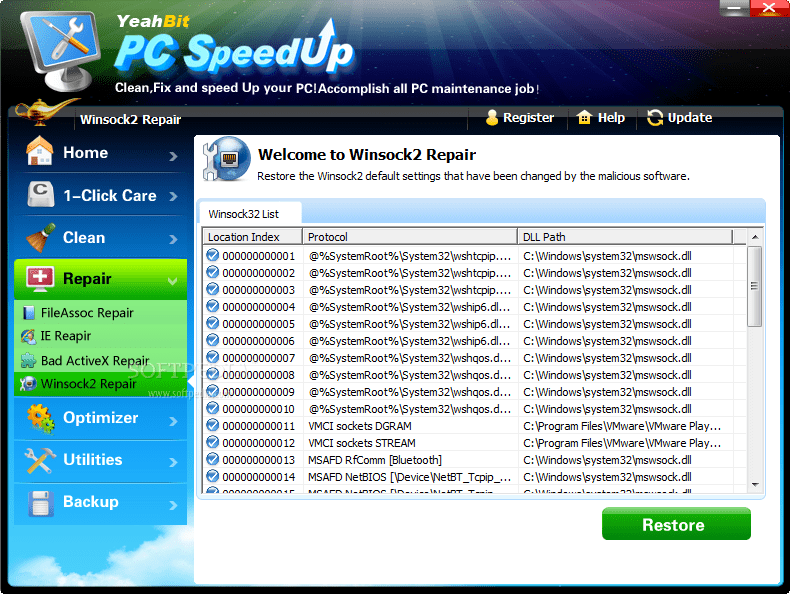Click the Winsock2 Repair header globe icon
The image size is (790, 594).
point(227,159)
